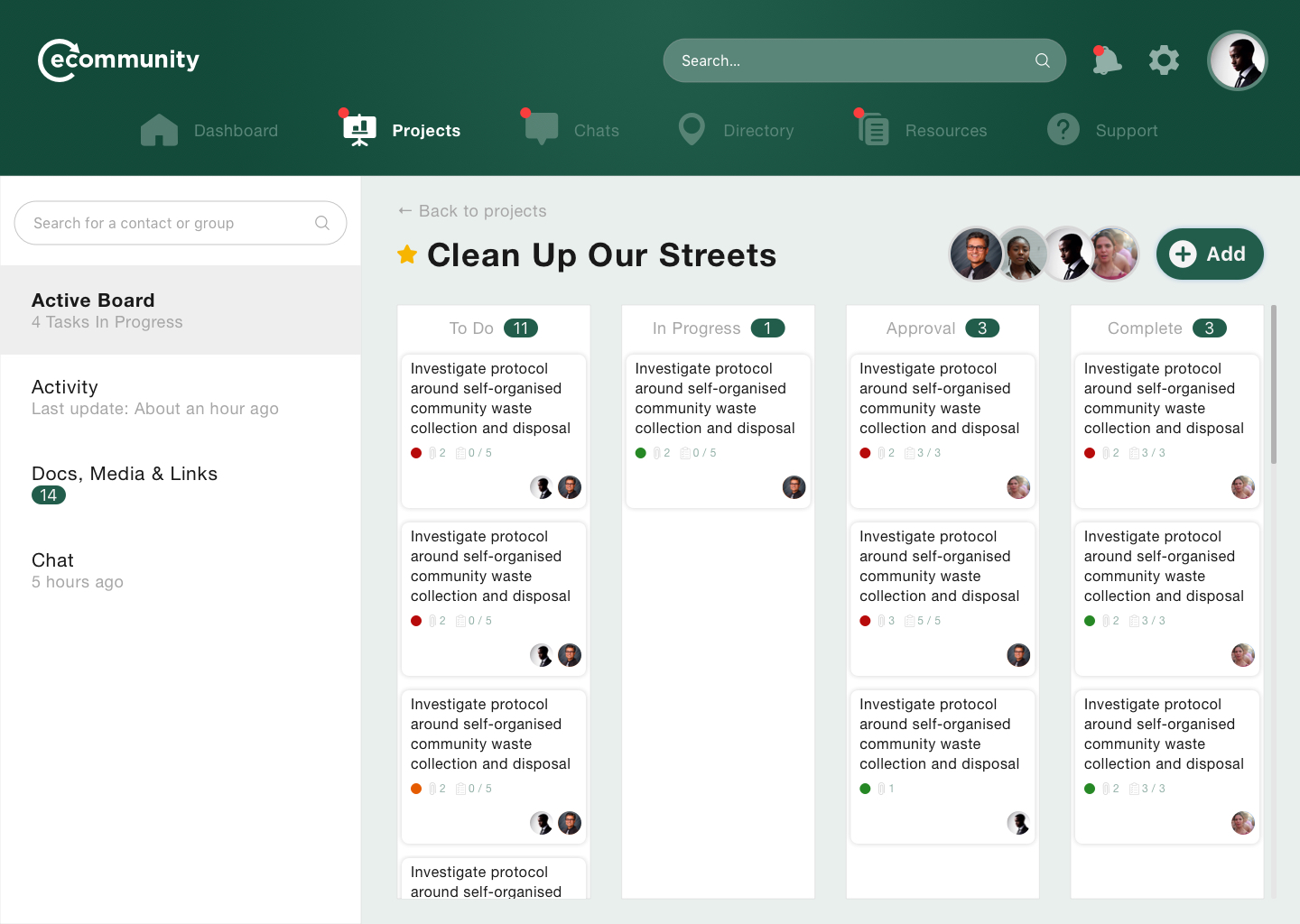Go back via Back to projects link
The image size is (1300, 924).
472,211
